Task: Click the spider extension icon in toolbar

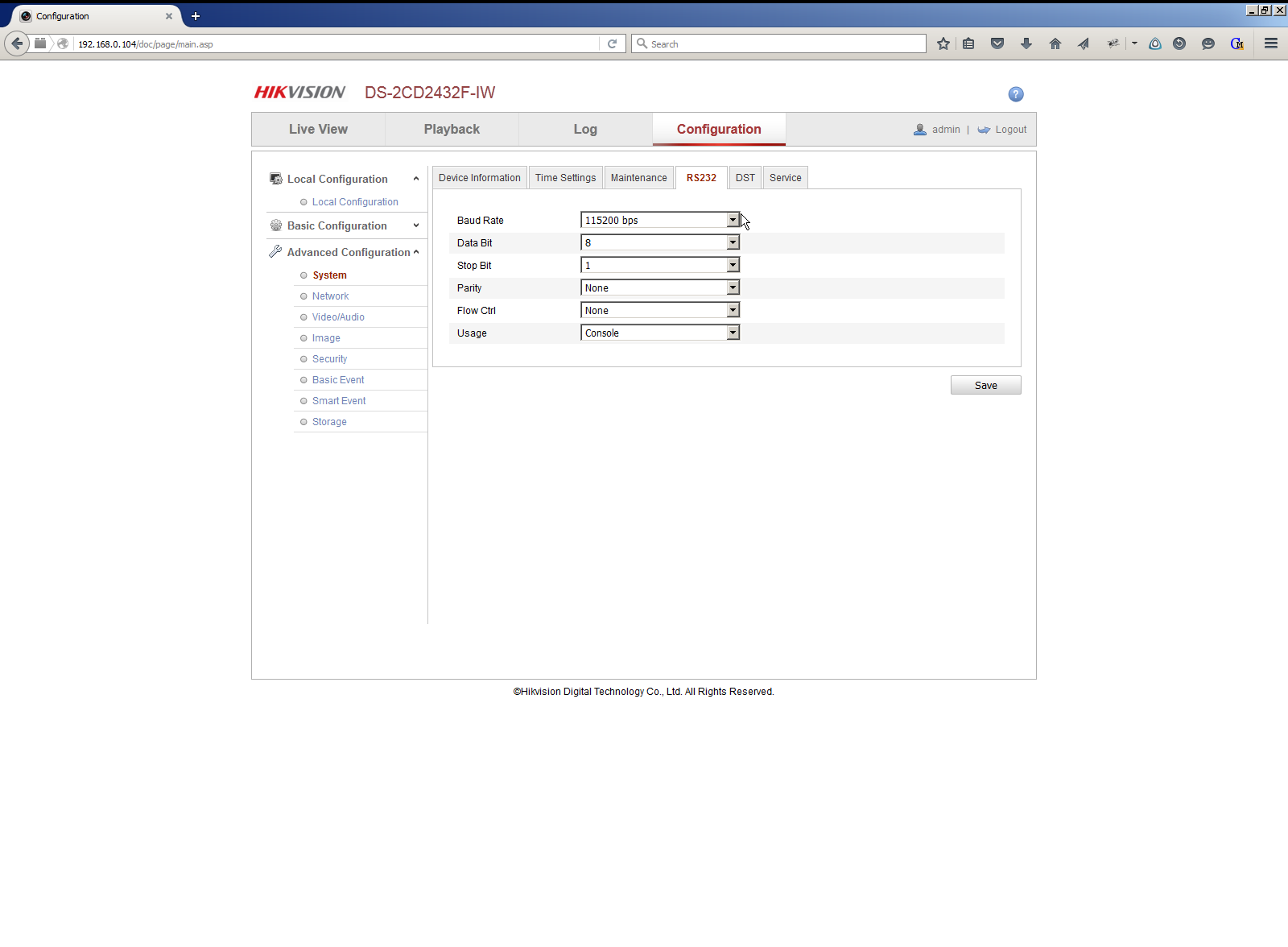Action: (x=1113, y=43)
